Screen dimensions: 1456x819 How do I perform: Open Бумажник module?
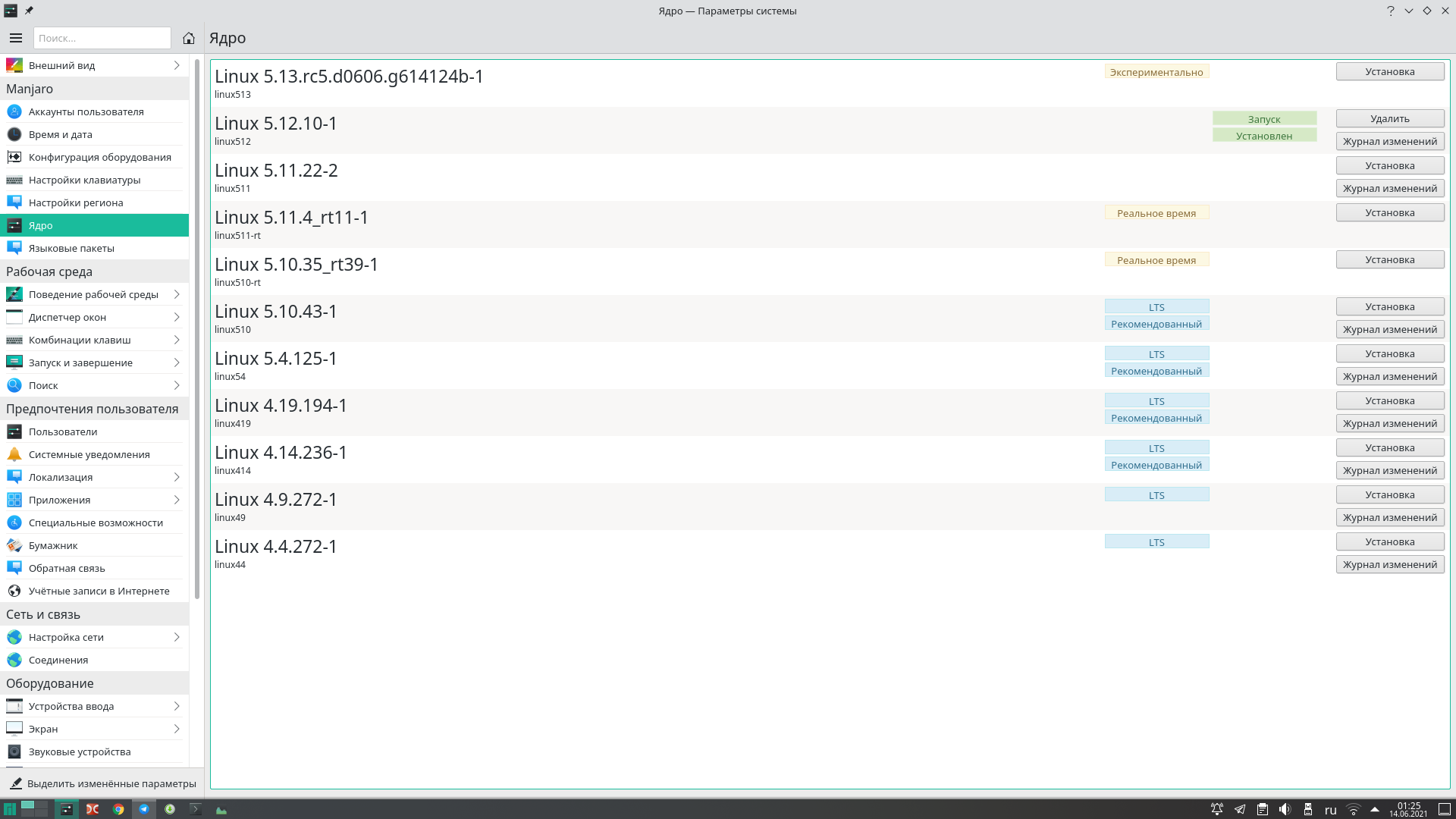[x=94, y=545]
